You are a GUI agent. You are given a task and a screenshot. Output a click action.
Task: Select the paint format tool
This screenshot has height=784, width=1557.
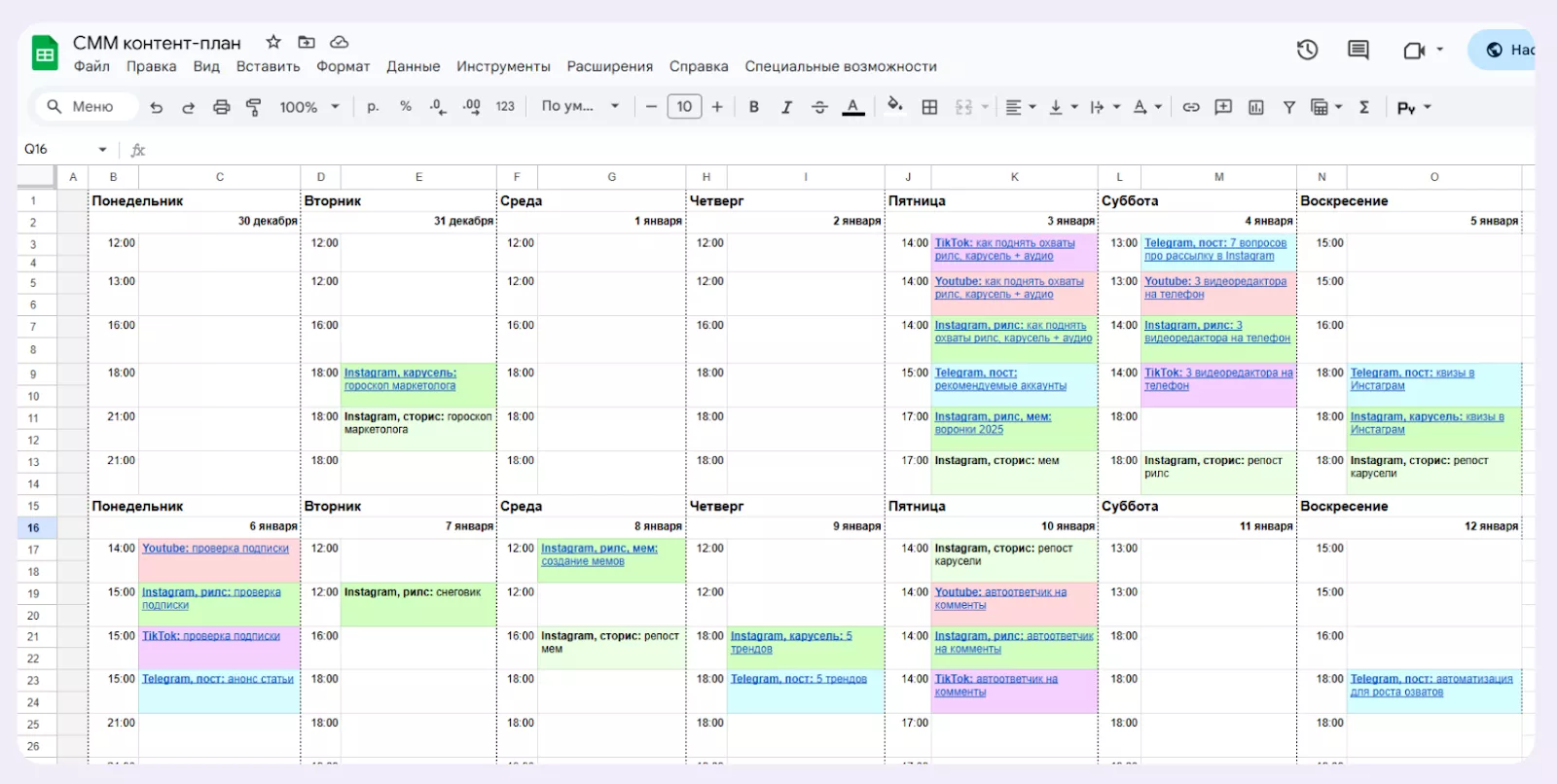pyautogui.click(x=254, y=107)
